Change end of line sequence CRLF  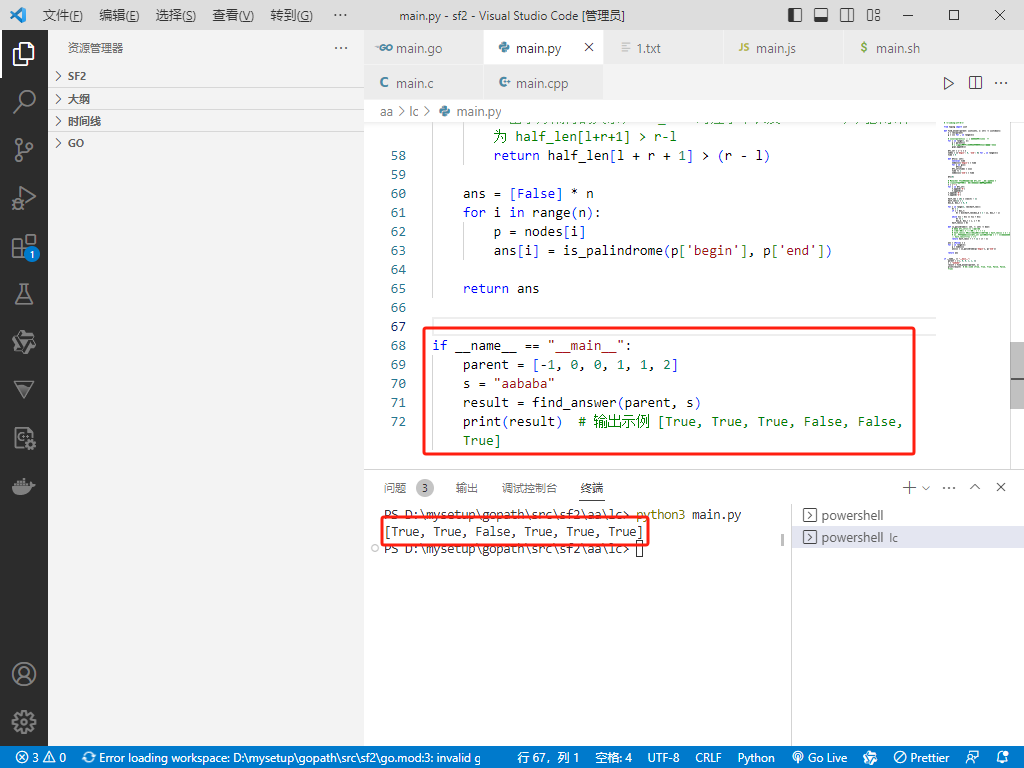click(x=708, y=758)
